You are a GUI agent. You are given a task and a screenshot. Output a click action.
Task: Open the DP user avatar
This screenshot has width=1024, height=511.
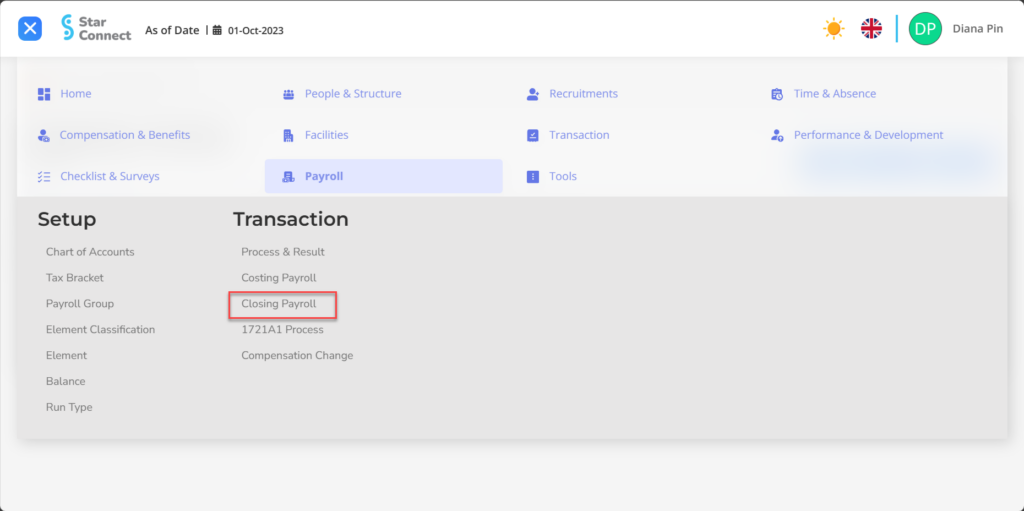point(925,29)
